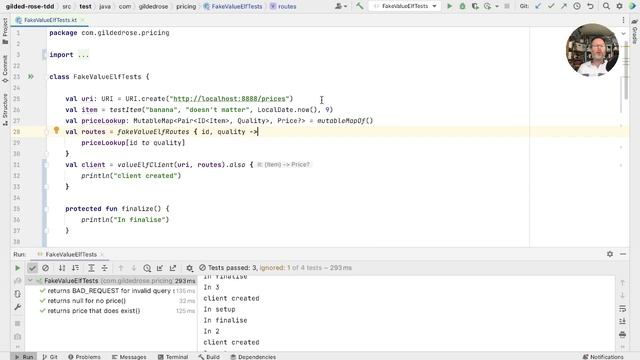Viewport: 640px width, 360px height.
Task: Open the localhost:8888/prices URL link
Action: [230, 99]
